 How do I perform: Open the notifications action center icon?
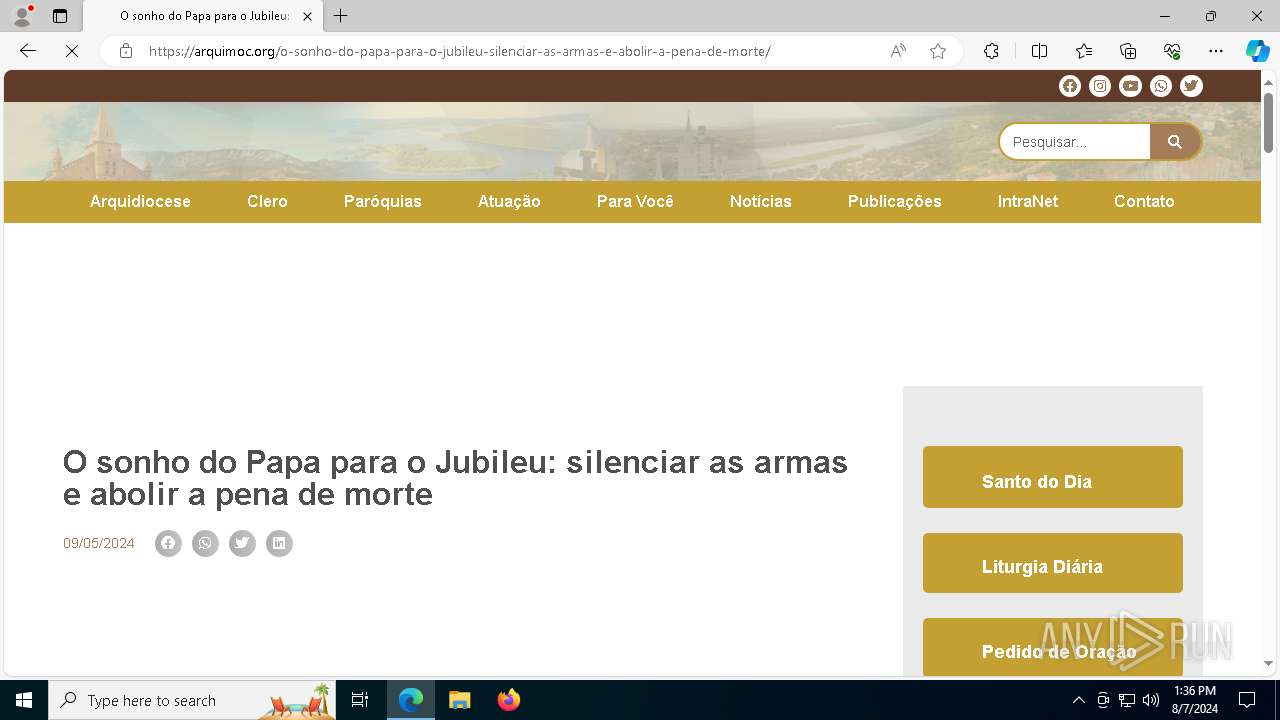pyautogui.click(x=1247, y=700)
